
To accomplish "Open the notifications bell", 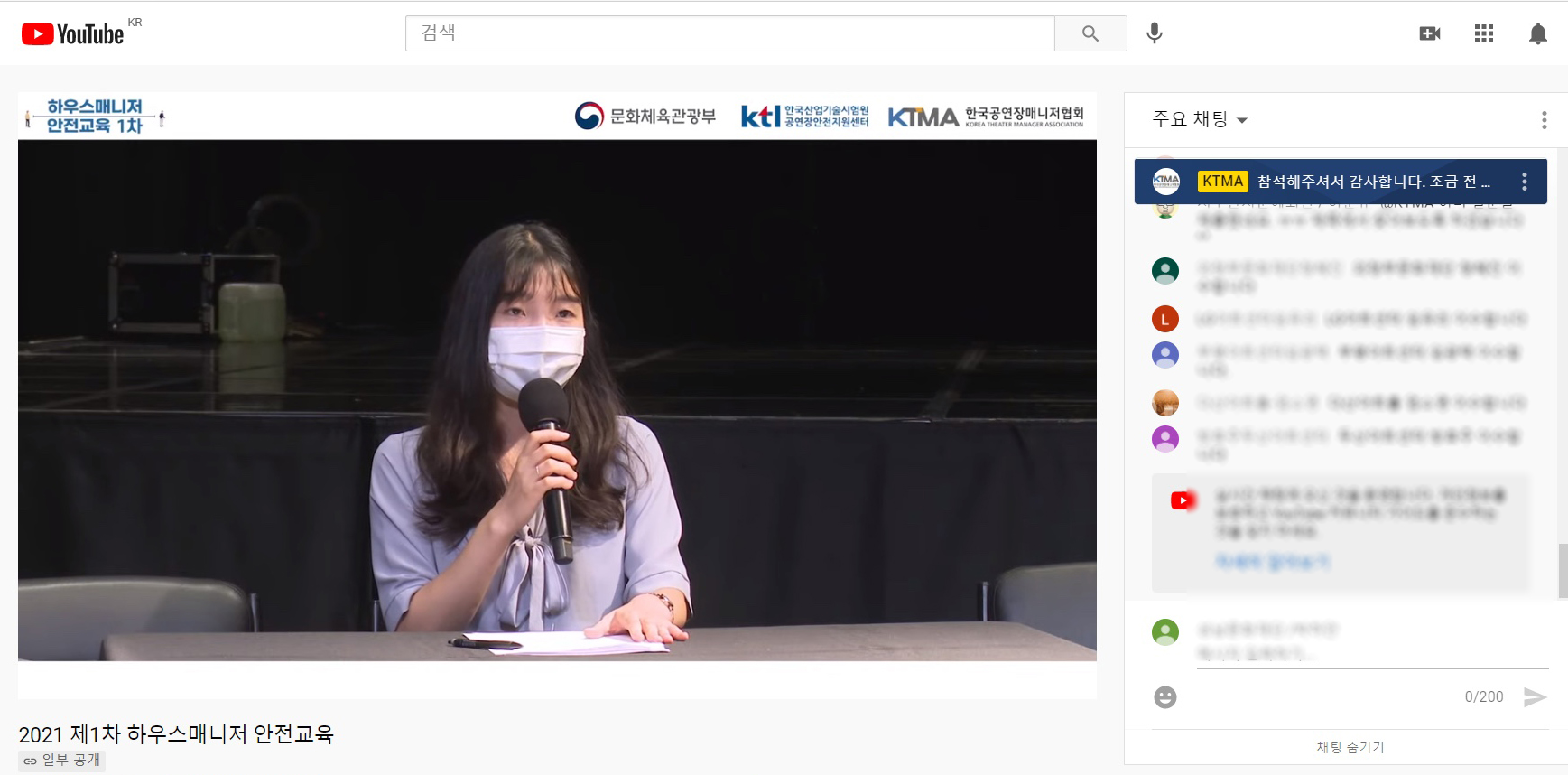I will point(1538,33).
